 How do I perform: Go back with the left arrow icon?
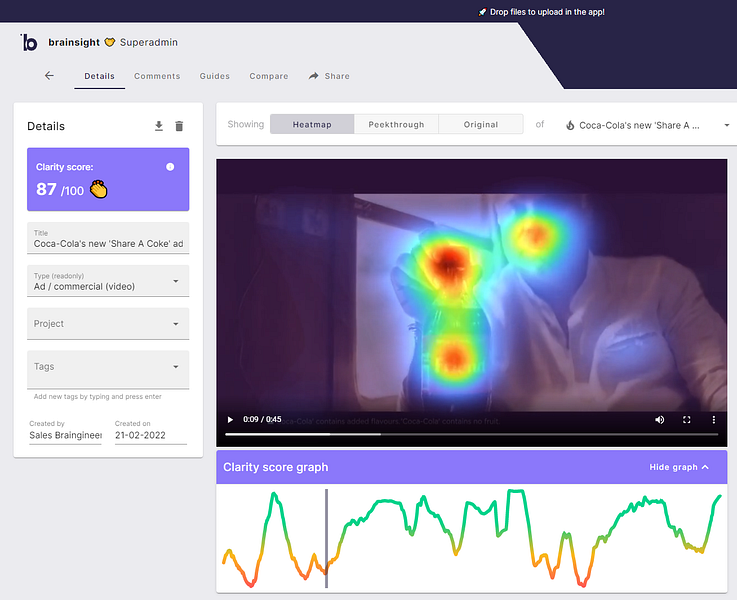point(49,76)
